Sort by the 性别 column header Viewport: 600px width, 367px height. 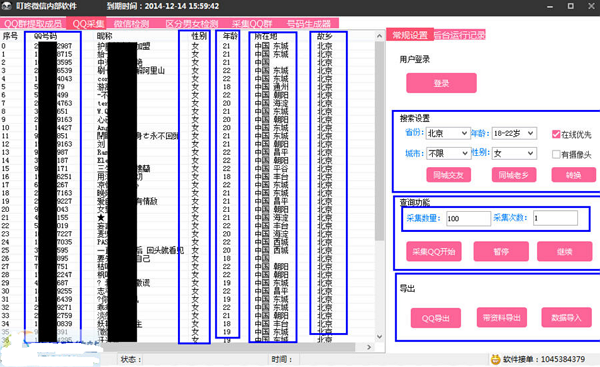199,36
